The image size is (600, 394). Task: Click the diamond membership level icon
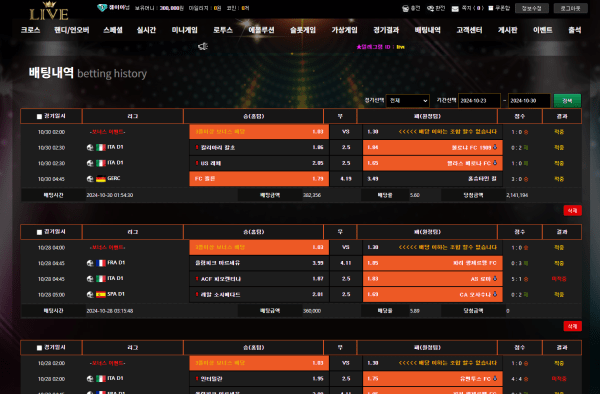coord(102,8)
